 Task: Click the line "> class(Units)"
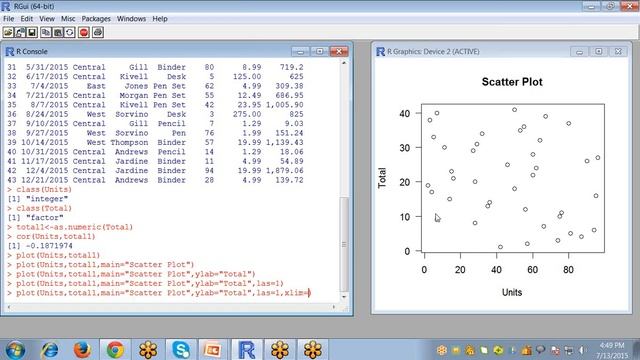(x=40, y=189)
